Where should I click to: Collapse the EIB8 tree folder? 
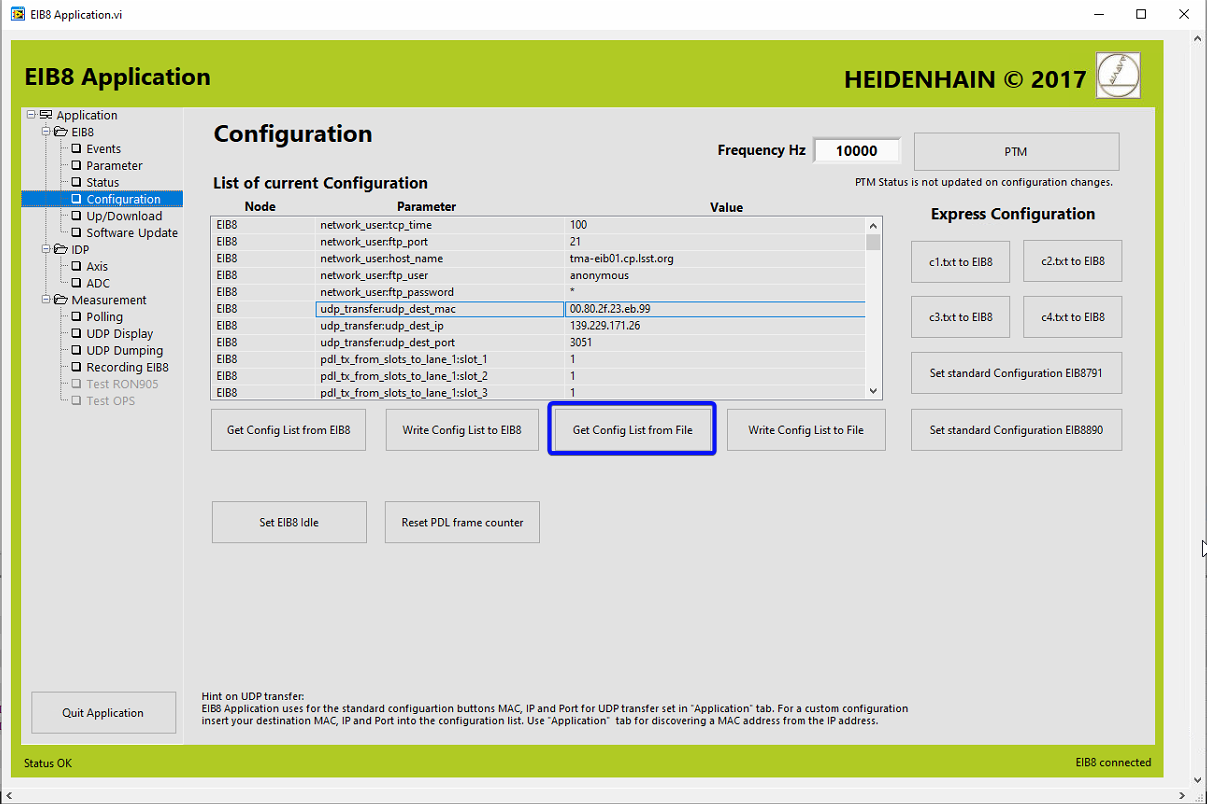coord(46,132)
